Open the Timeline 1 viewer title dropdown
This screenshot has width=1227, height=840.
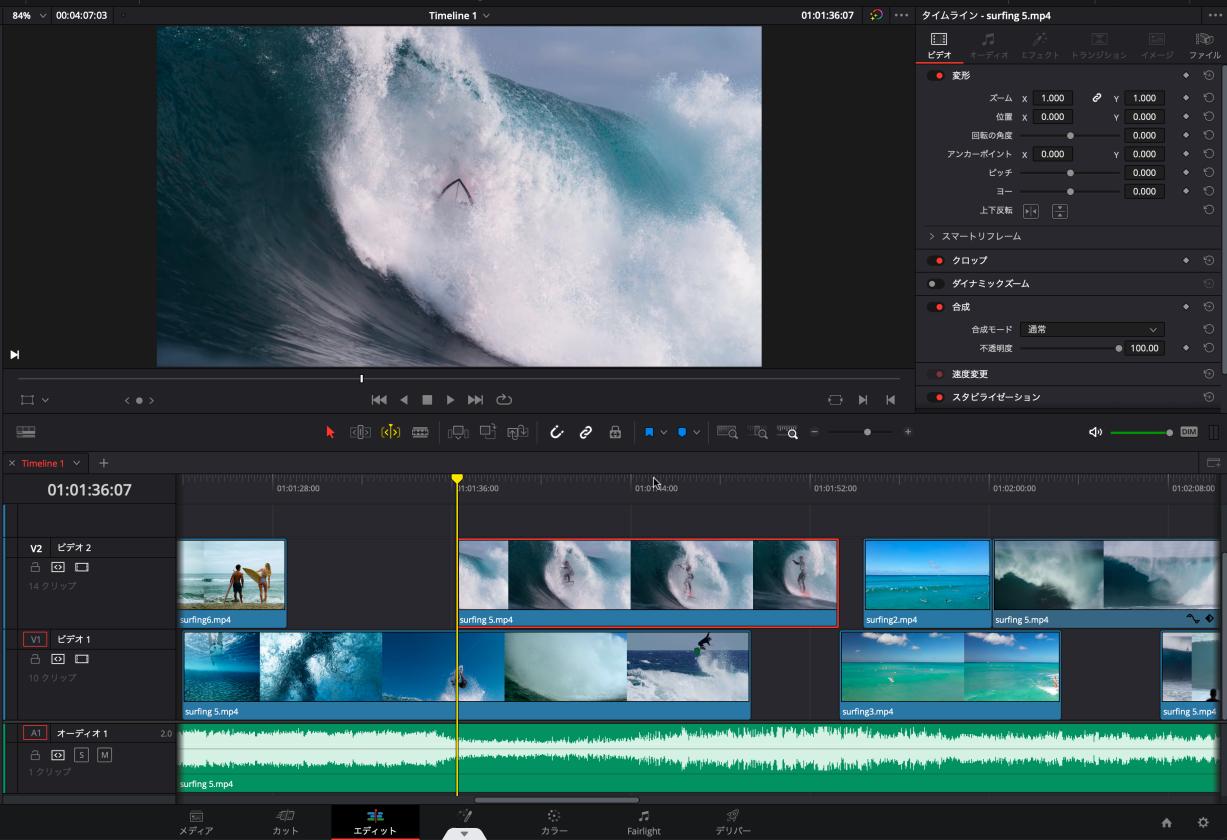point(459,16)
